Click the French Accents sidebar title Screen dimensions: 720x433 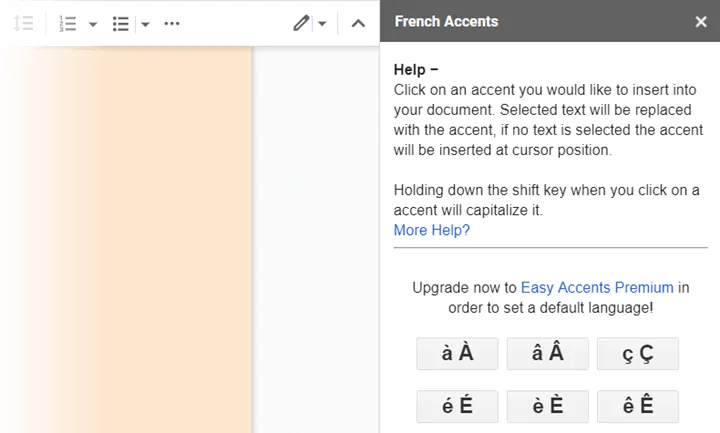point(446,22)
